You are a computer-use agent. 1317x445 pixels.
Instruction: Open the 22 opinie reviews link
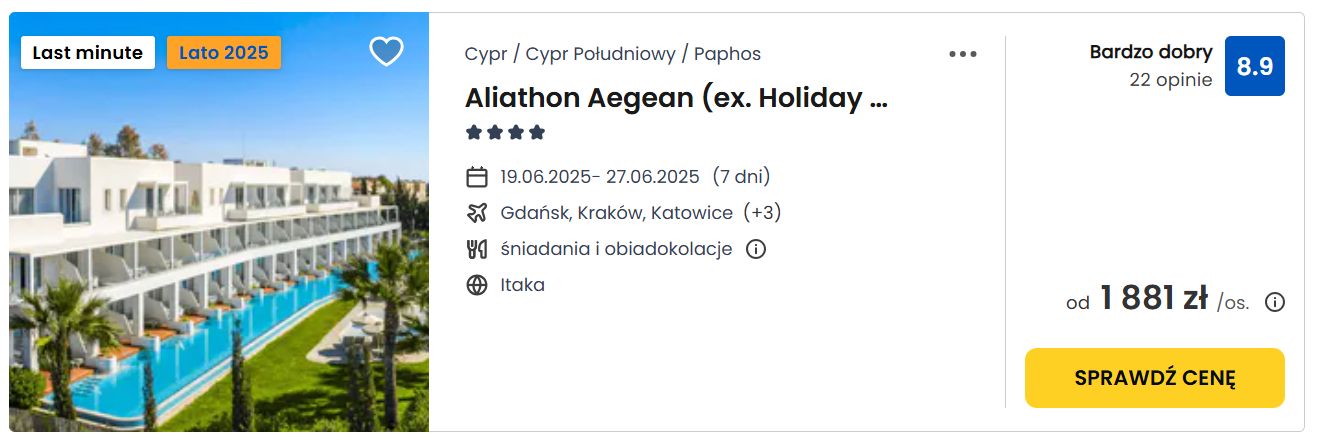pos(1171,80)
